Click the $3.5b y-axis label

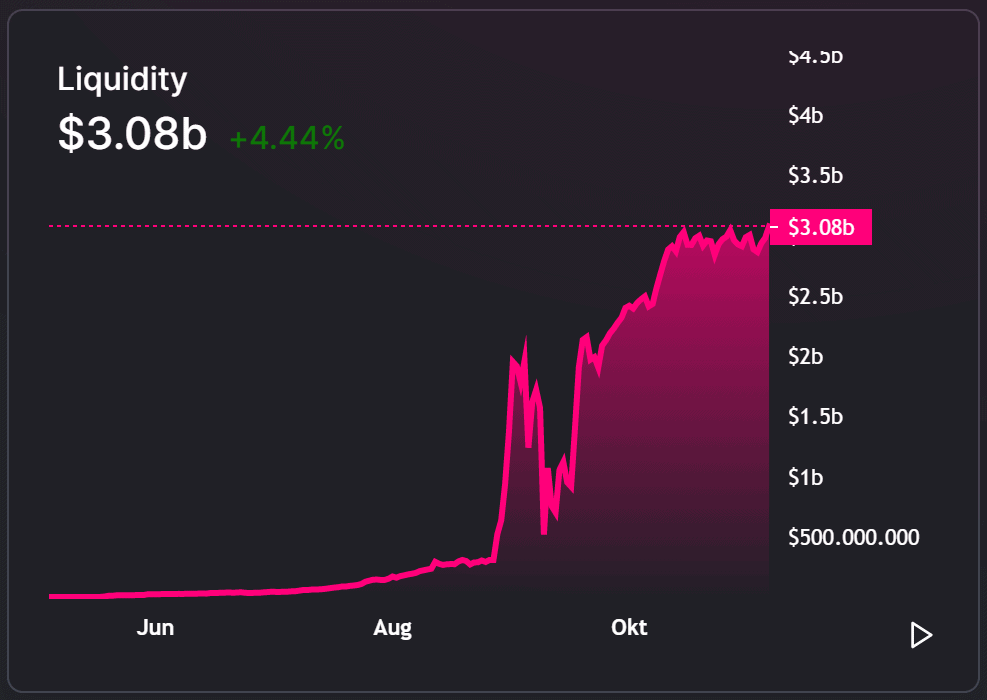tap(815, 176)
